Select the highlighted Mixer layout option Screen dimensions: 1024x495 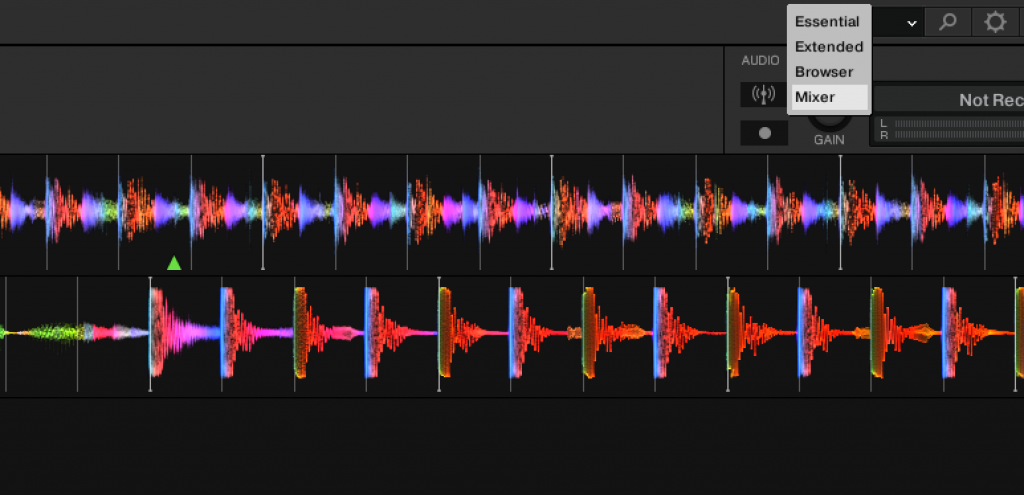point(829,97)
